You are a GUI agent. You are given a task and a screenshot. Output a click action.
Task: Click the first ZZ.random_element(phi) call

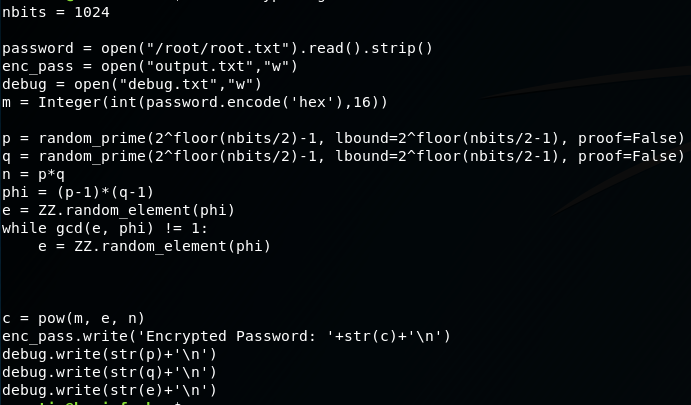click(x=137, y=210)
